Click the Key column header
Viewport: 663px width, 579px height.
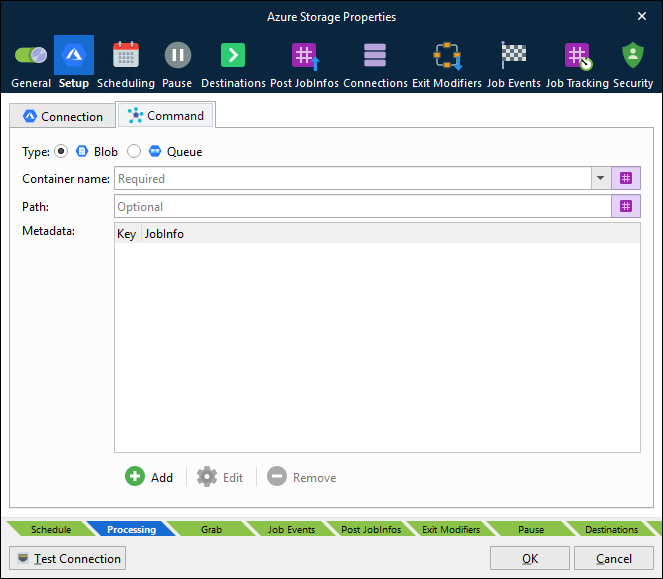pyautogui.click(x=126, y=234)
